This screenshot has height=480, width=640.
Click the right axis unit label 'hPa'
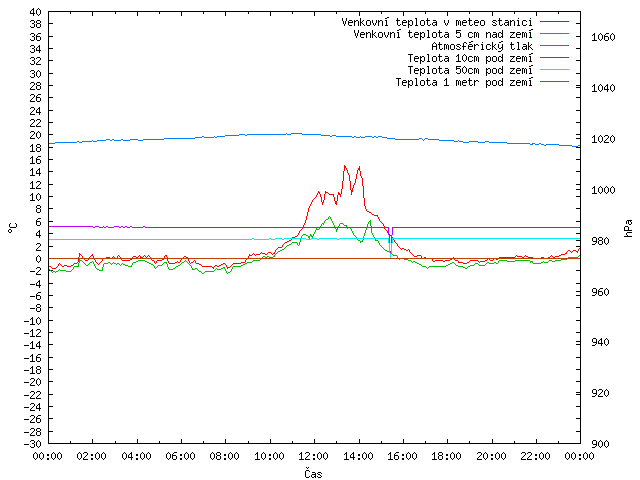click(x=628, y=228)
